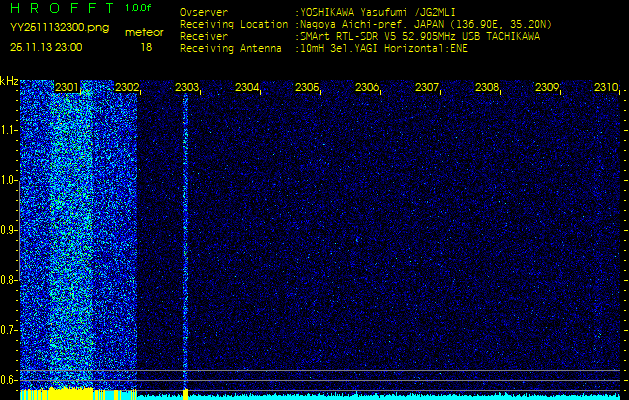Click the meteor count value 18
This screenshot has height=400, width=629.
coord(147,47)
